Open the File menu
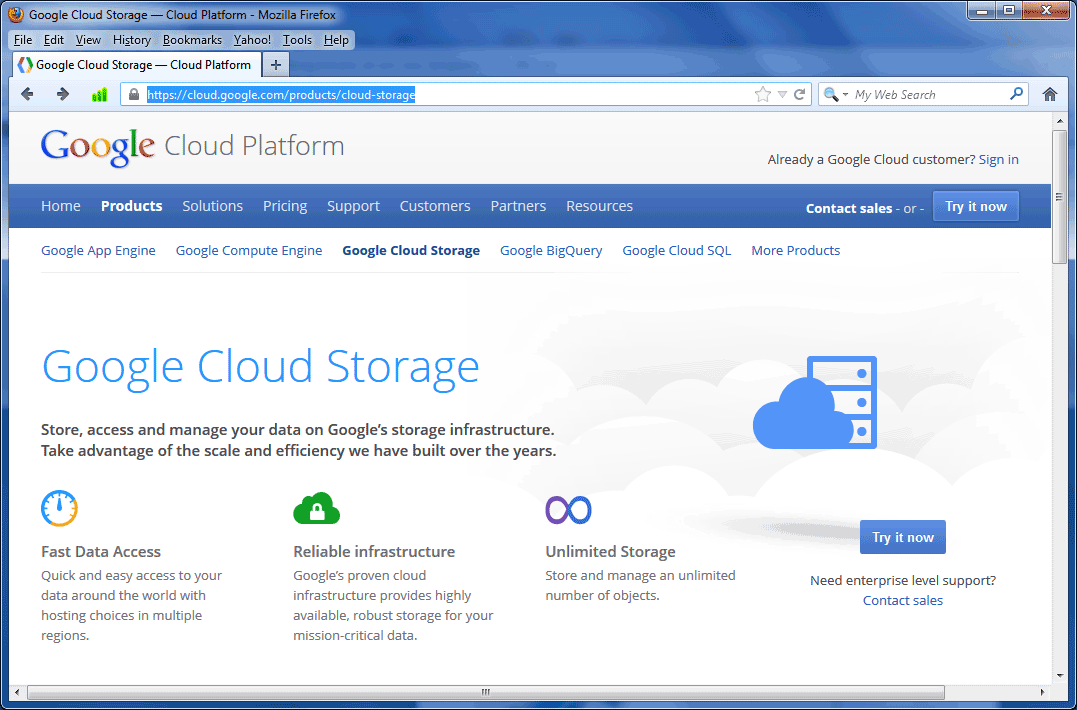Image resolution: width=1077 pixels, height=710 pixels. point(23,40)
